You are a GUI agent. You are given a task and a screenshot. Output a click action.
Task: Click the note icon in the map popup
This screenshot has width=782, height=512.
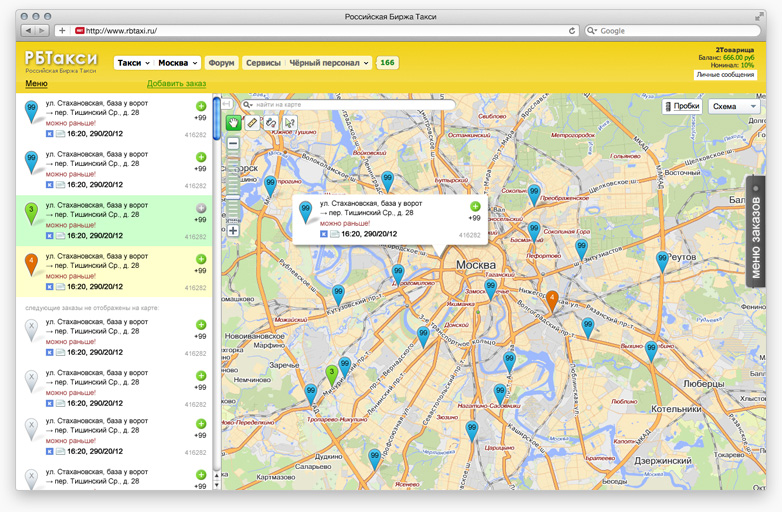[x=334, y=234]
